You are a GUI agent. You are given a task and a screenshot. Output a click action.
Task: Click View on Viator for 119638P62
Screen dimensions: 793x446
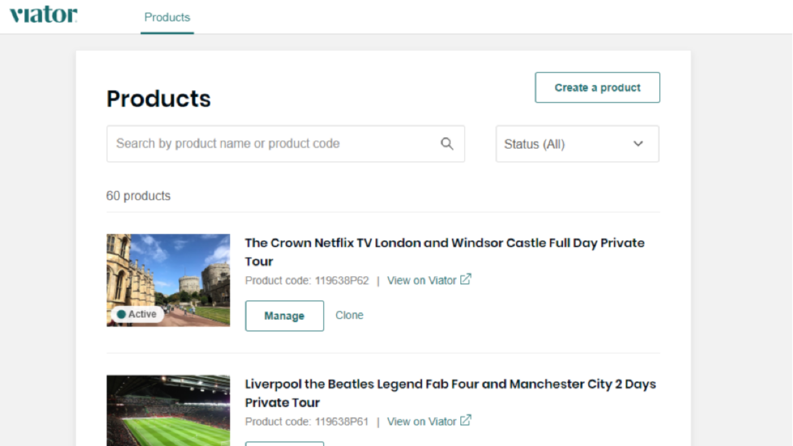[x=422, y=281]
